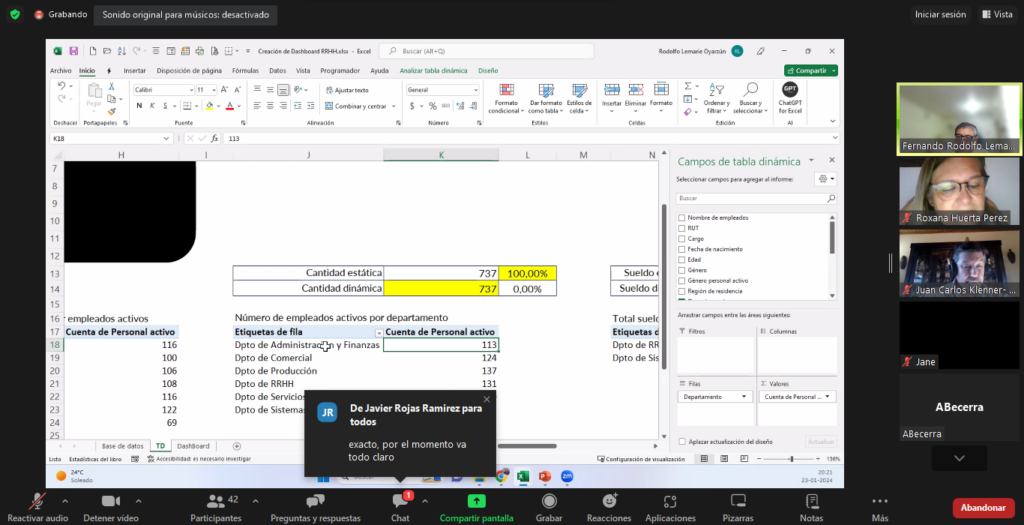The image size is (1024, 525).
Task: Open Formato condicional in the ribbon
Action: [x=506, y=91]
